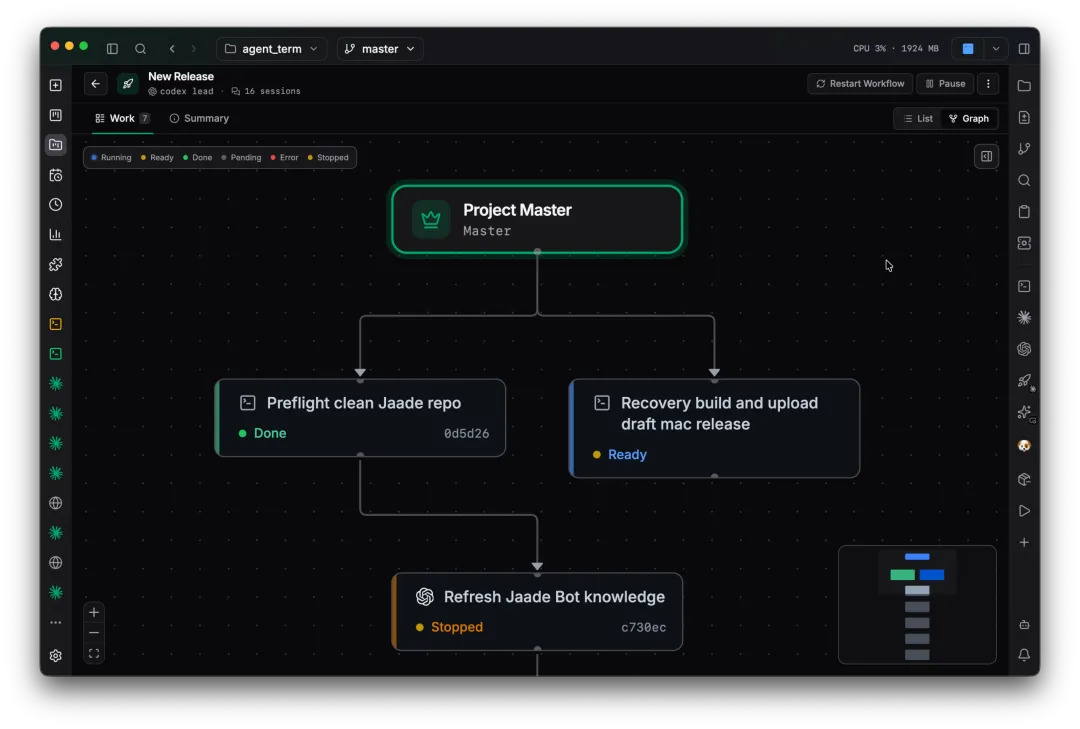Click the Error legend entry
The image size is (1080, 729).
click(284, 158)
